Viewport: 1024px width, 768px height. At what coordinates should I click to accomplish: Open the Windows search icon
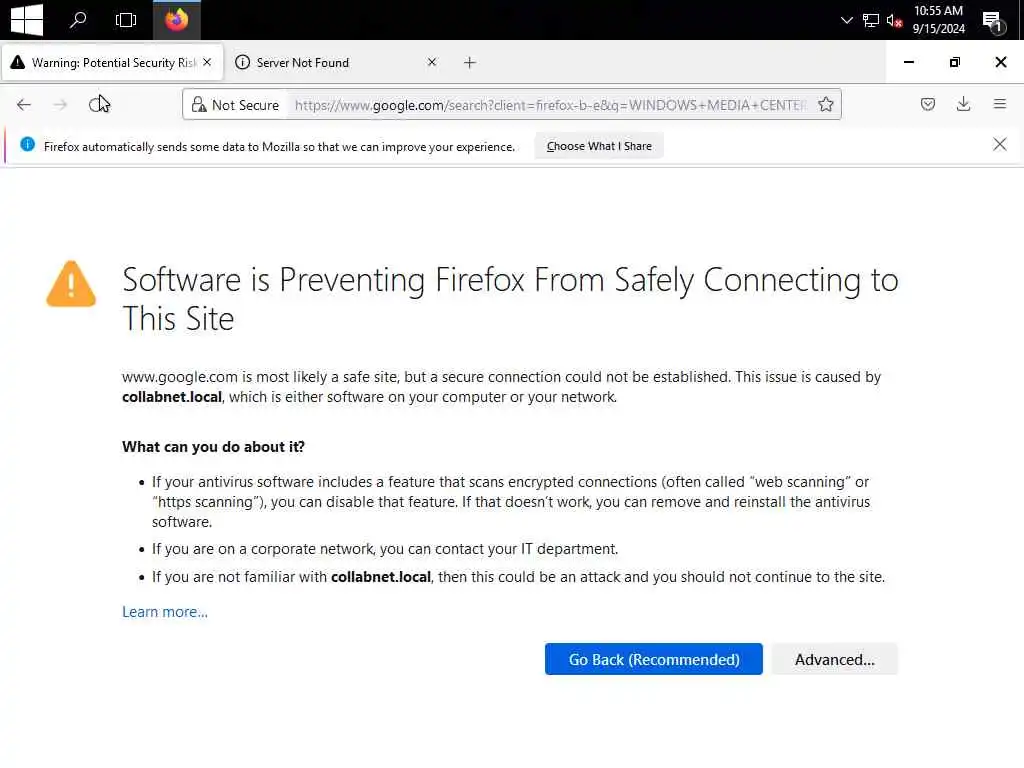coord(77,20)
